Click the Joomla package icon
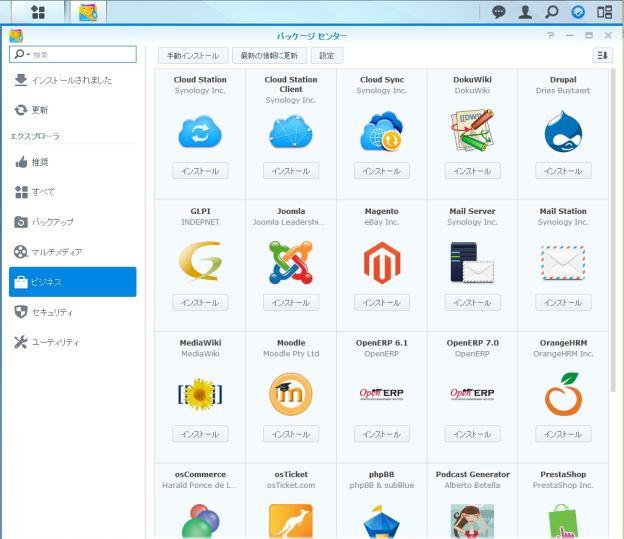The width and height of the screenshot is (624, 539). [291, 262]
